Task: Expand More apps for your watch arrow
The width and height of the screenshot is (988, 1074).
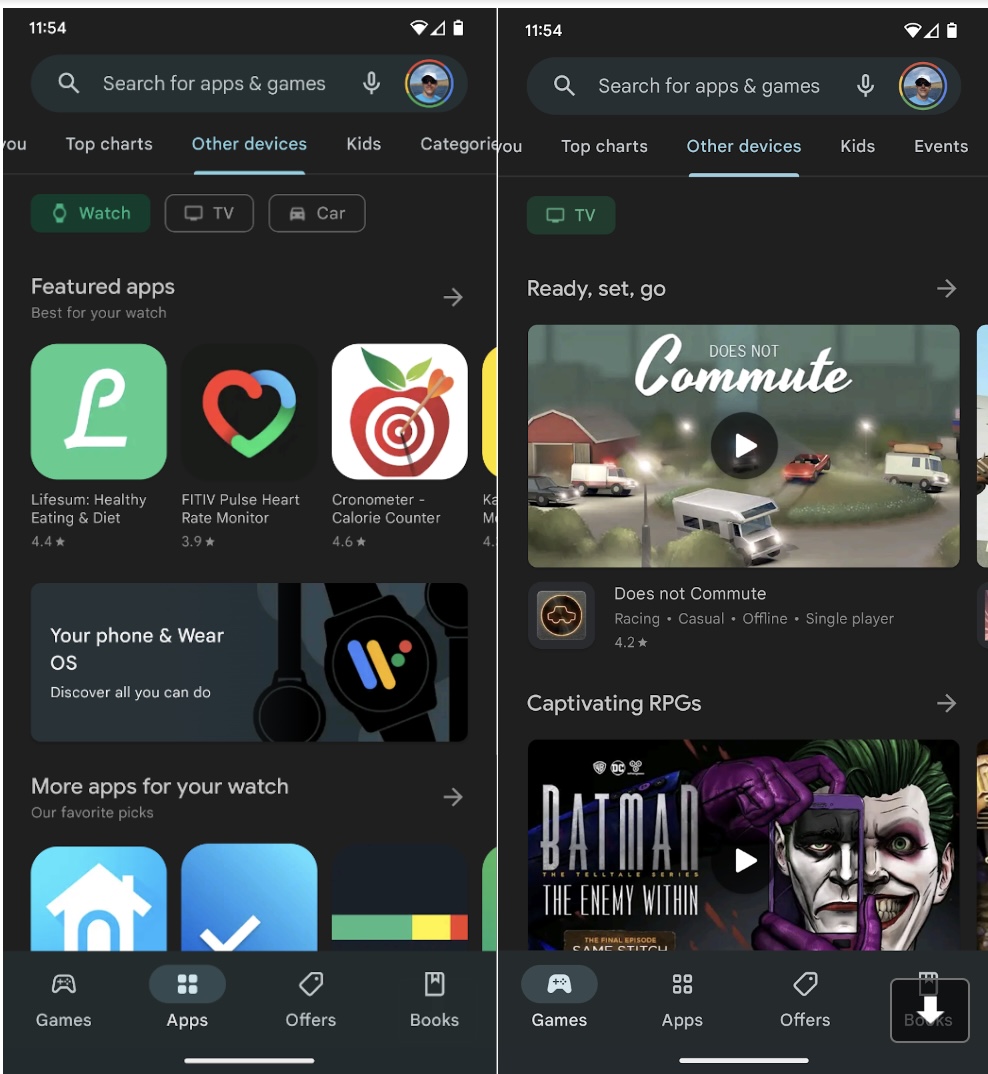Action: [x=453, y=797]
